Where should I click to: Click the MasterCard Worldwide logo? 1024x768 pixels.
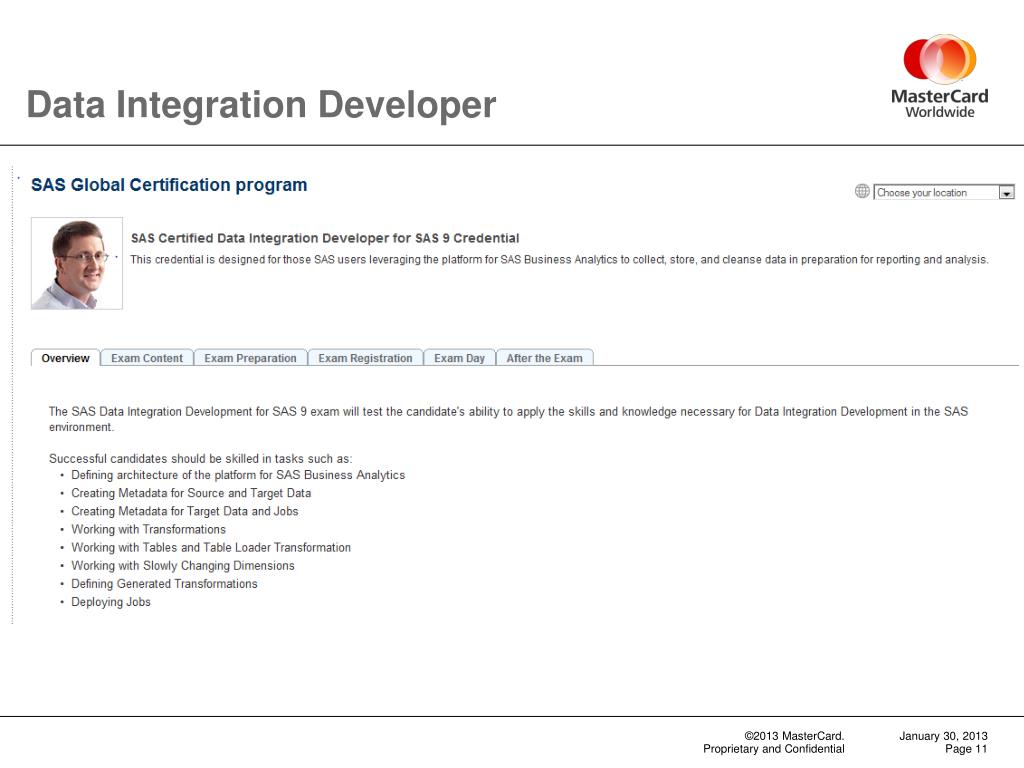(x=940, y=76)
